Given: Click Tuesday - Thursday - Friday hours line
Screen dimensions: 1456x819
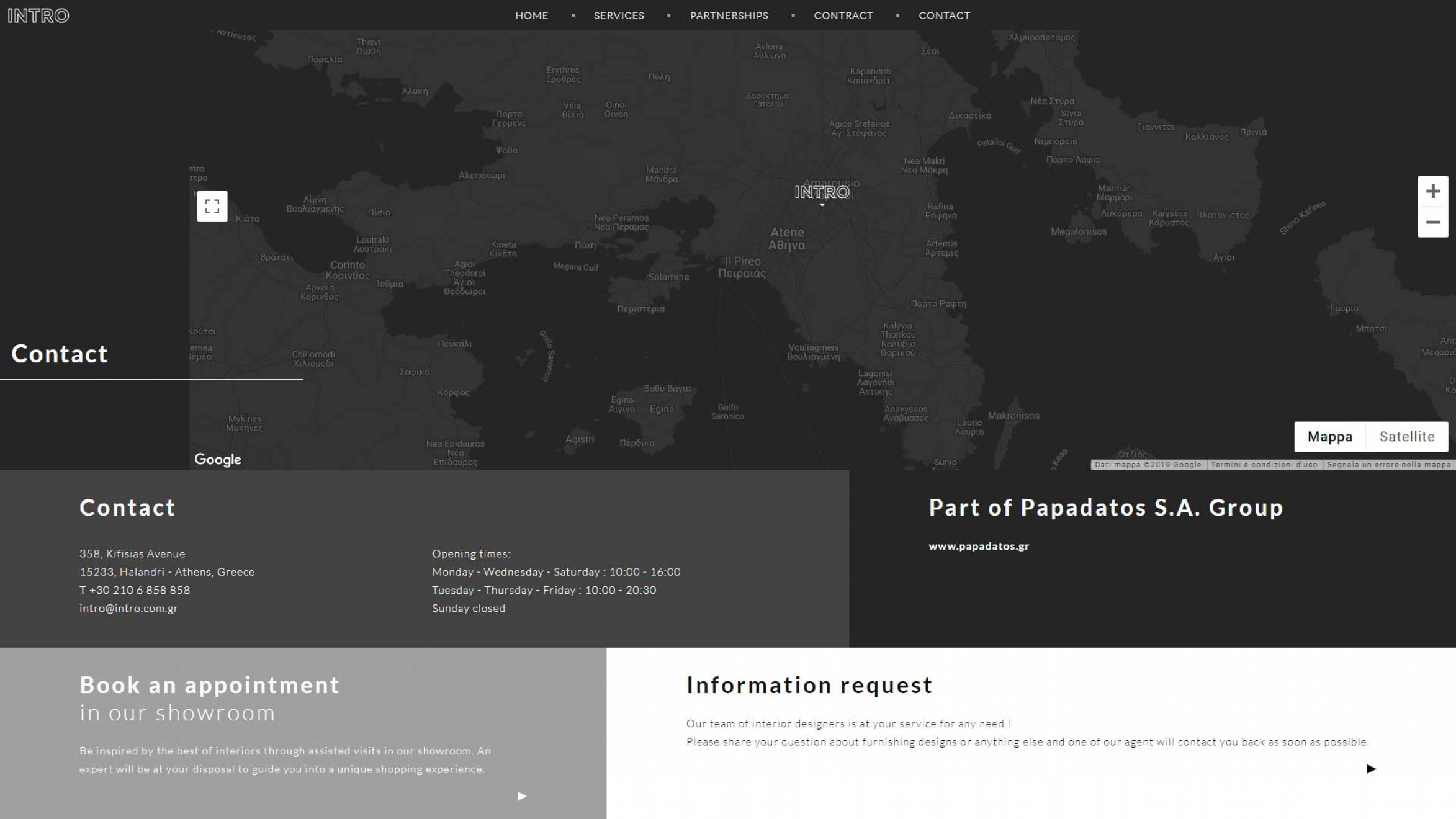Looking at the screenshot, I should [544, 590].
